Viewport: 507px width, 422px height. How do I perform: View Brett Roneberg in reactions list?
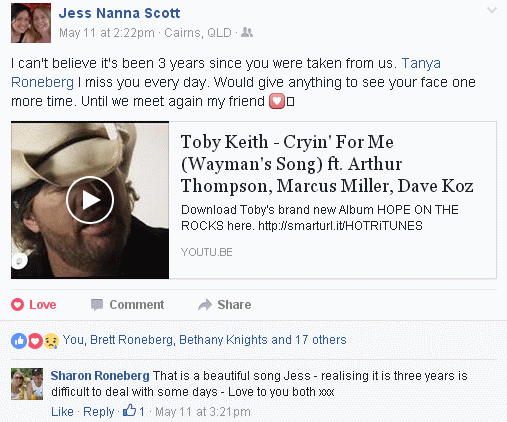tap(132, 340)
